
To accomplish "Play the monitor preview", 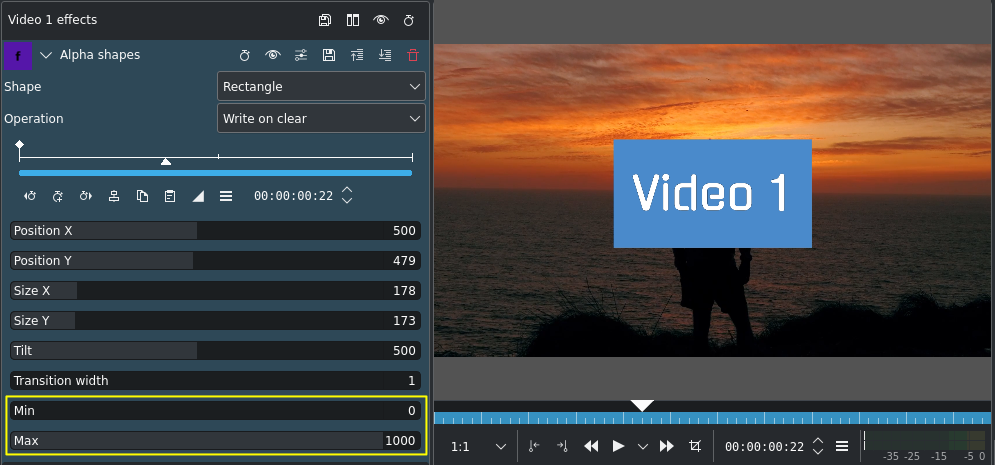I will pyautogui.click(x=619, y=447).
